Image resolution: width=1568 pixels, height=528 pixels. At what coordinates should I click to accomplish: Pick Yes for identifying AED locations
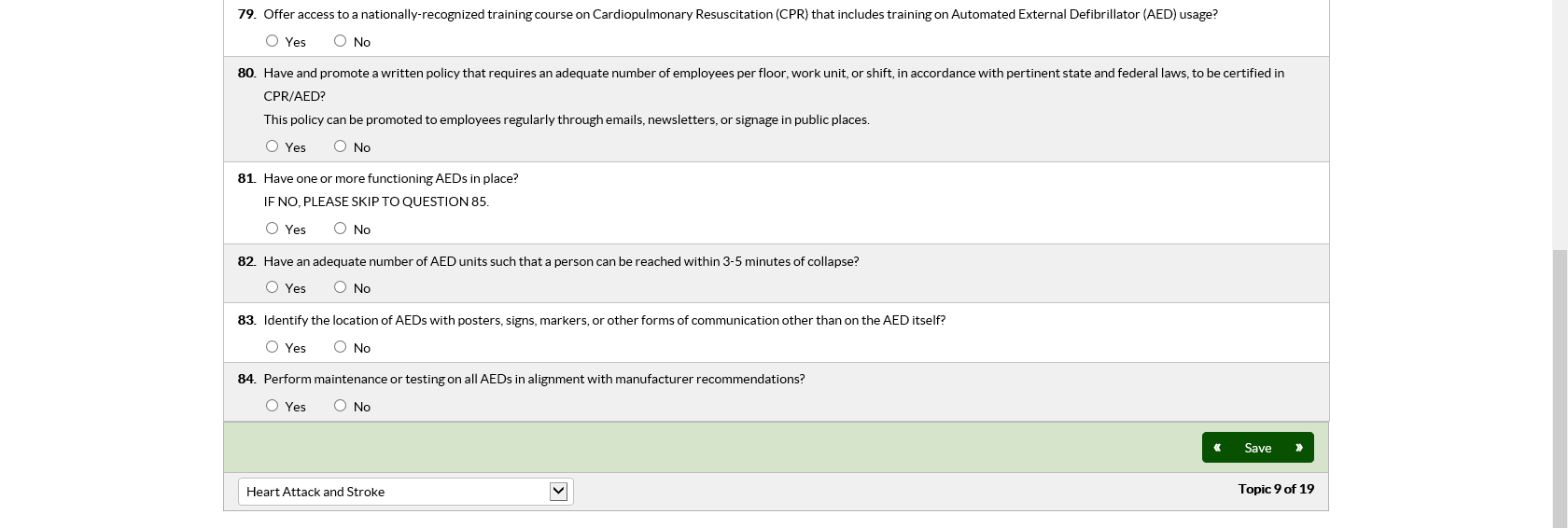tap(272, 347)
